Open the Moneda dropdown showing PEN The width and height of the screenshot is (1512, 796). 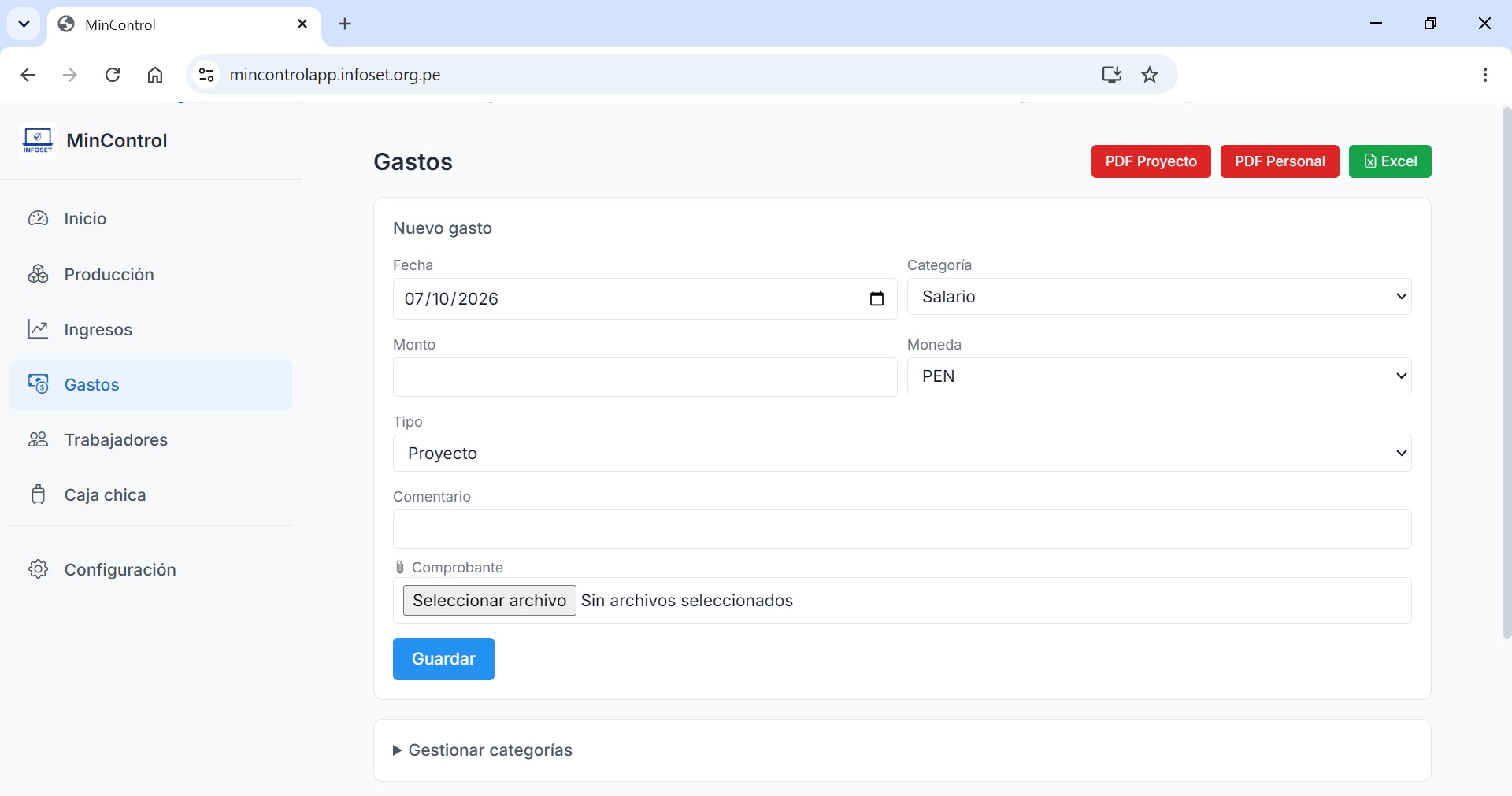click(1159, 376)
